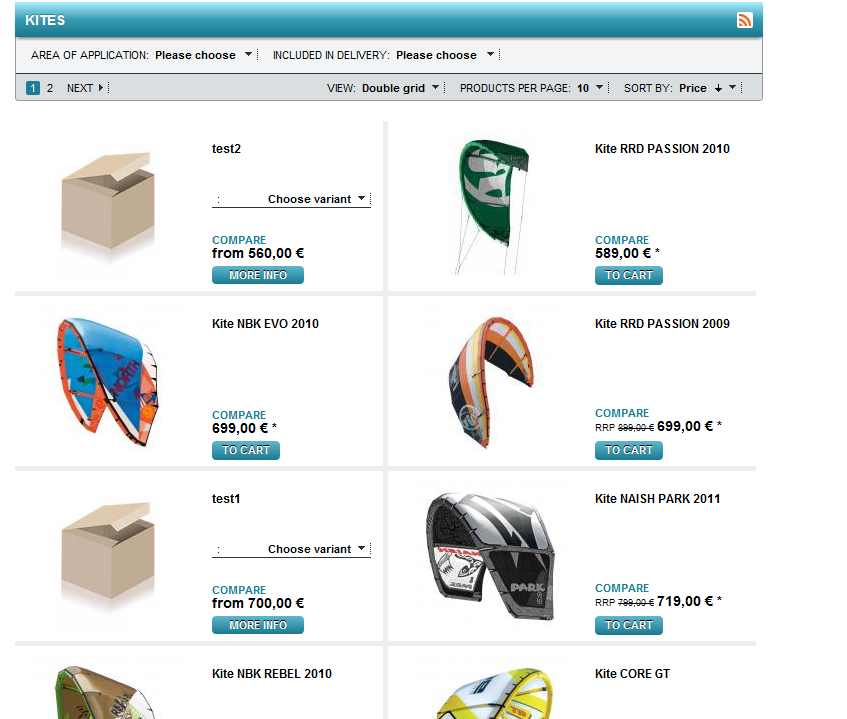Click MORE INFO for the test1 product
847x719 pixels.
coord(258,625)
